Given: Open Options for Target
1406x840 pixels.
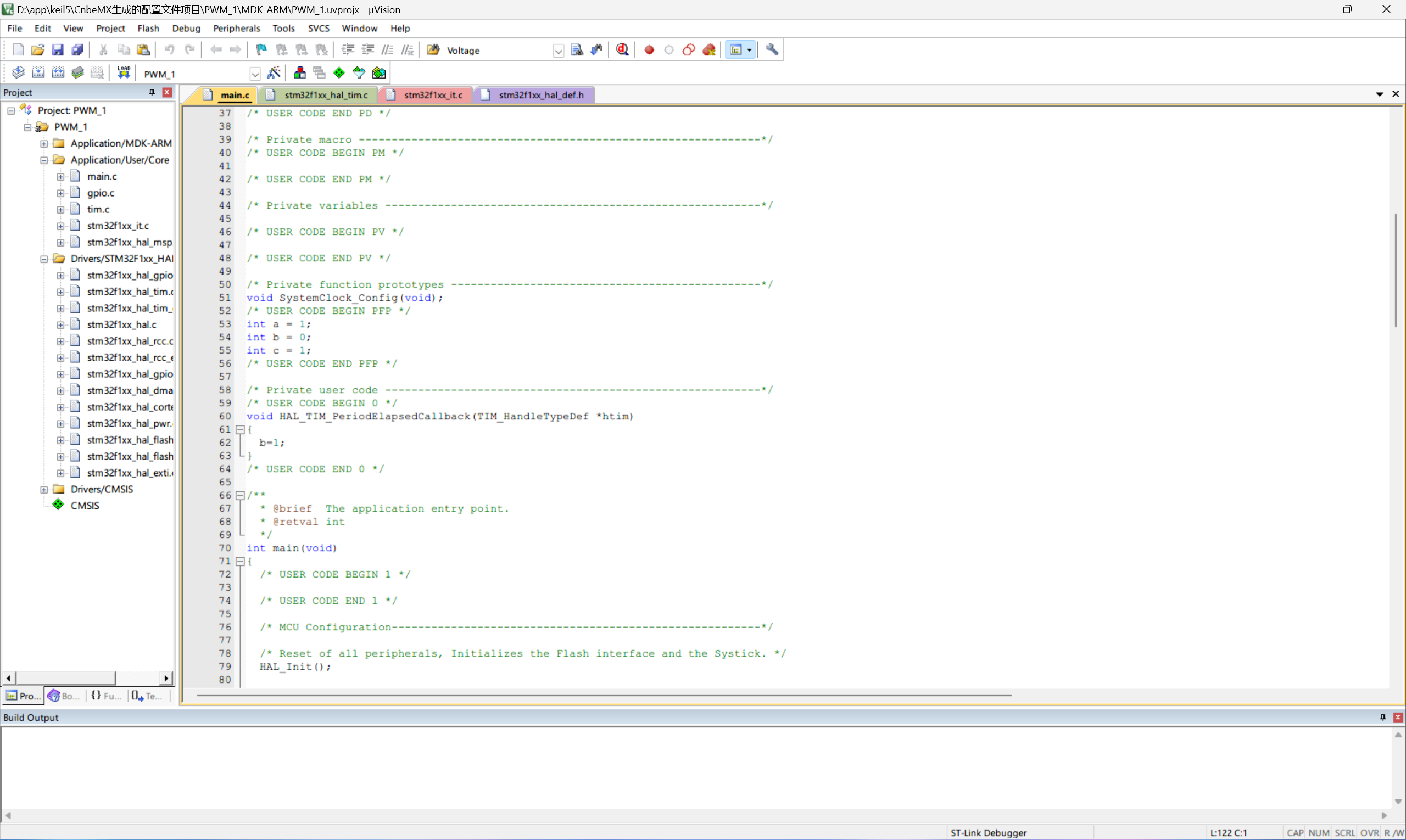Looking at the screenshot, I should coord(274,72).
